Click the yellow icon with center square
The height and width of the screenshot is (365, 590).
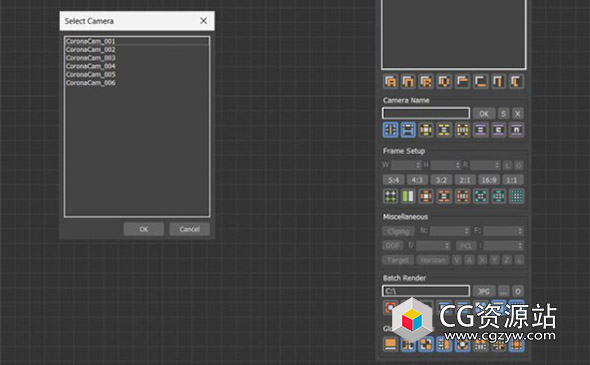click(x=426, y=130)
